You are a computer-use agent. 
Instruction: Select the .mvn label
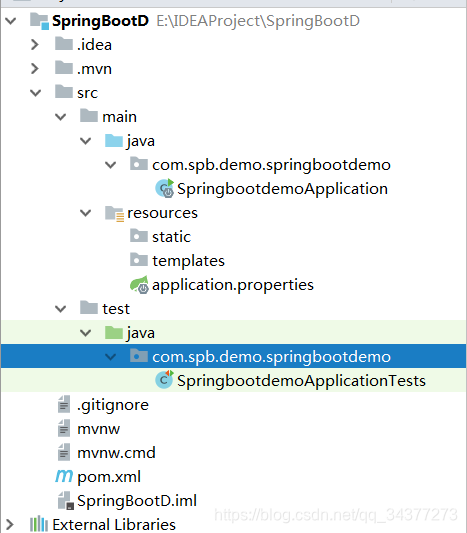click(x=94, y=69)
